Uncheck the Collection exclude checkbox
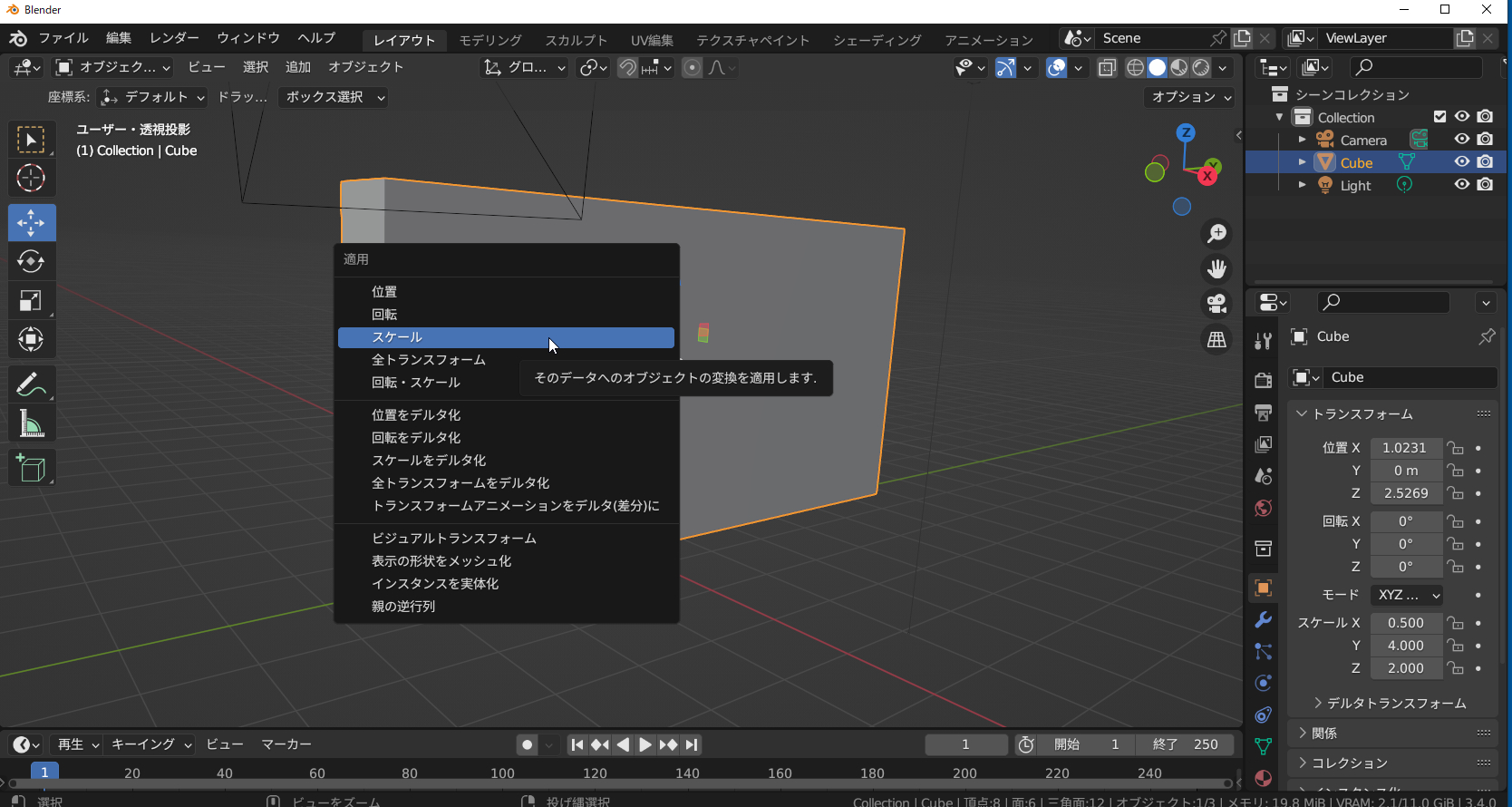The width and height of the screenshot is (1512, 807). [x=1439, y=117]
